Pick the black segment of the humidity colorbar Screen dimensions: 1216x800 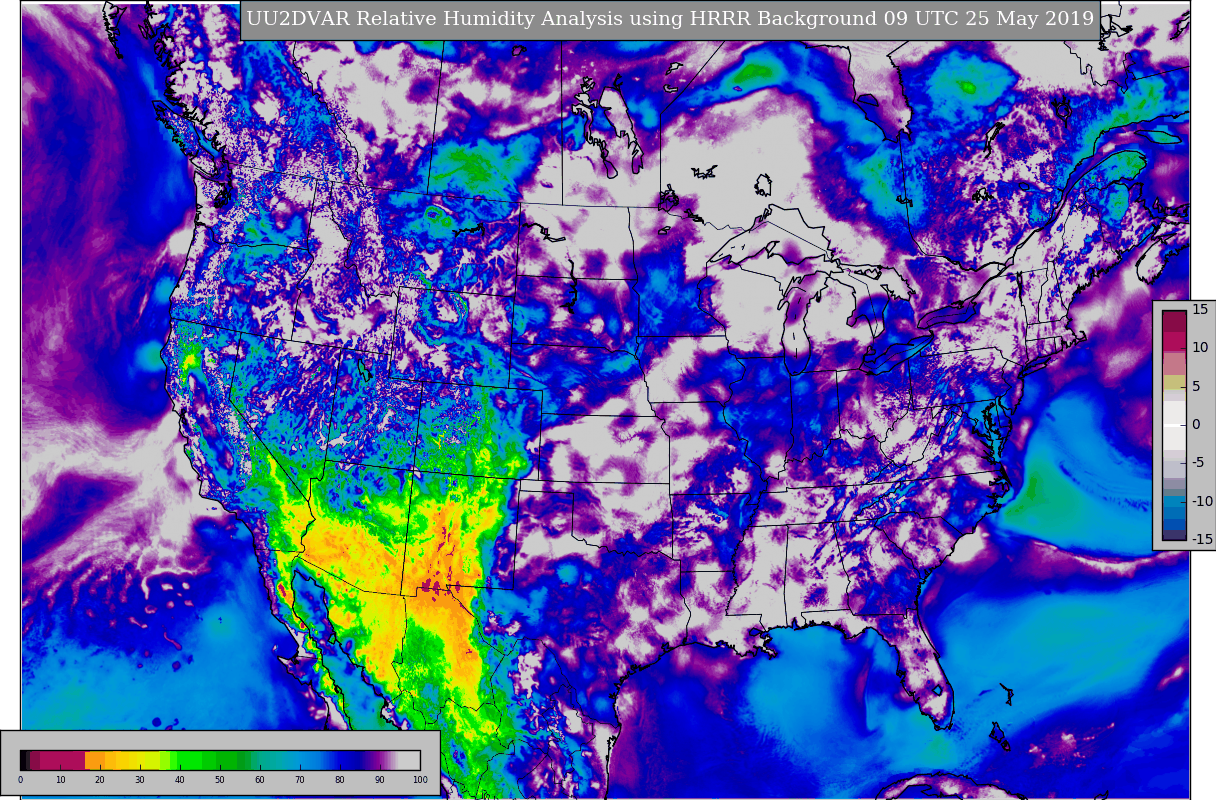tap(23, 760)
